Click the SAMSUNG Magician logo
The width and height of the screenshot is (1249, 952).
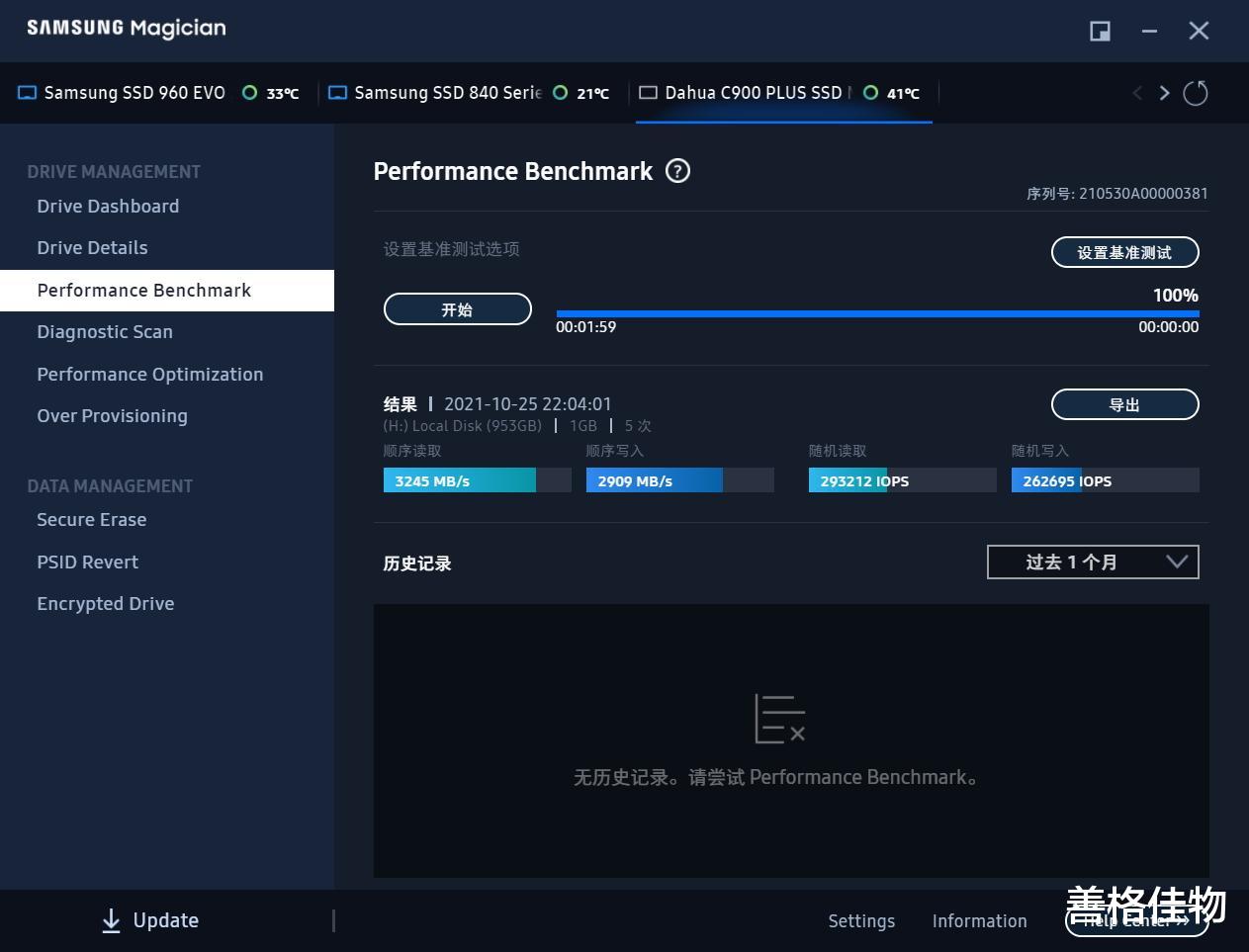[x=127, y=29]
